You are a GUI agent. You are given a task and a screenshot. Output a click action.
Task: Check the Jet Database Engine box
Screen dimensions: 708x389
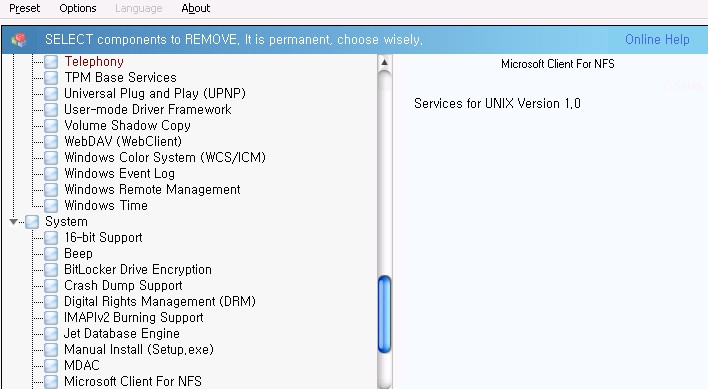pos(51,334)
